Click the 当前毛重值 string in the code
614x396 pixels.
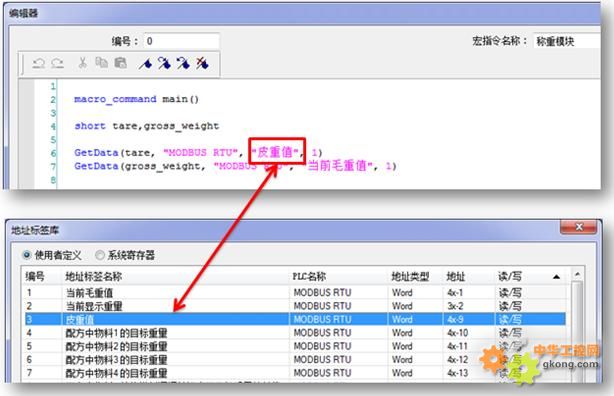(x=339, y=166)
